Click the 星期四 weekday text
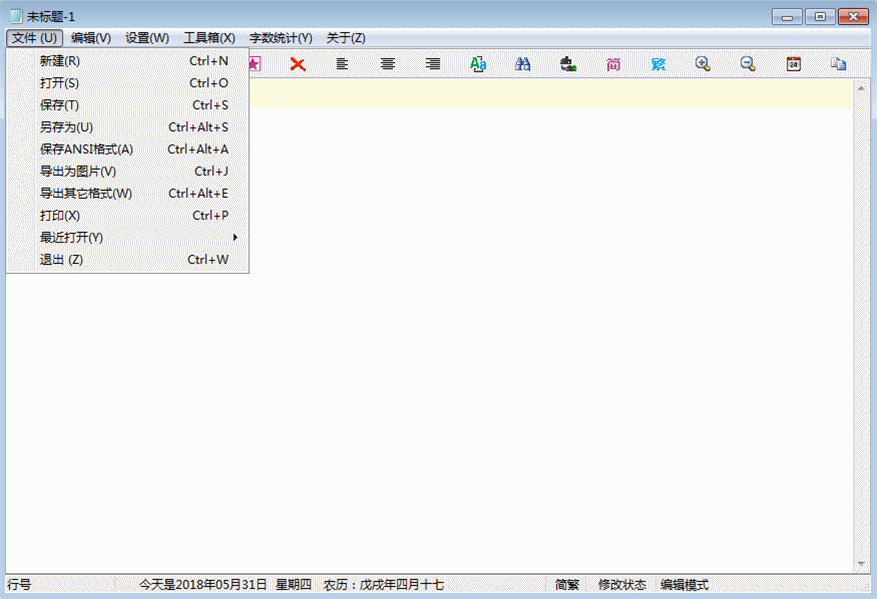The image size is (877, 599). click(x=294, y=584)
